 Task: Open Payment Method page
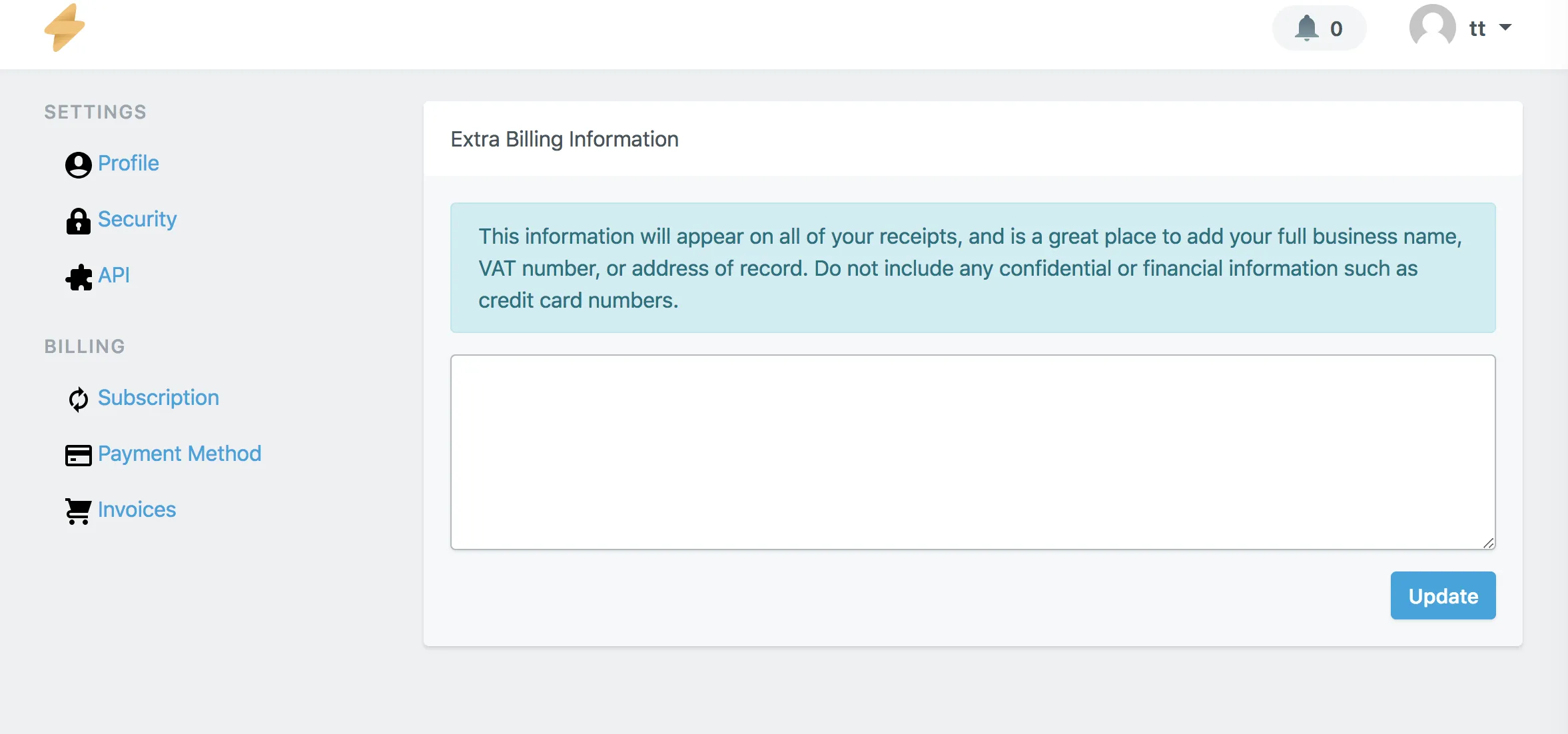[179, 454]
